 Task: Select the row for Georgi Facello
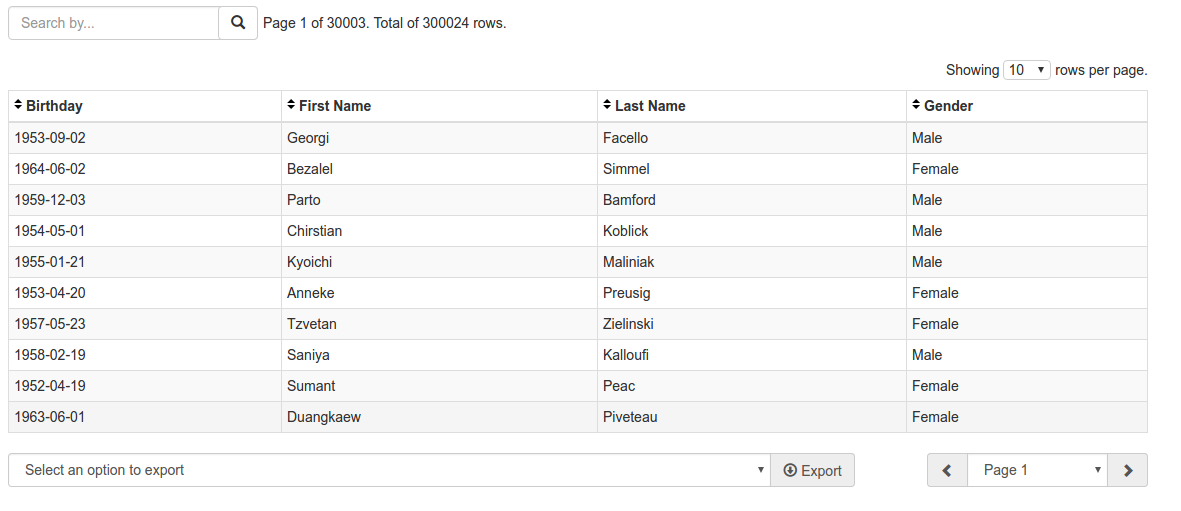pos(578,138)
